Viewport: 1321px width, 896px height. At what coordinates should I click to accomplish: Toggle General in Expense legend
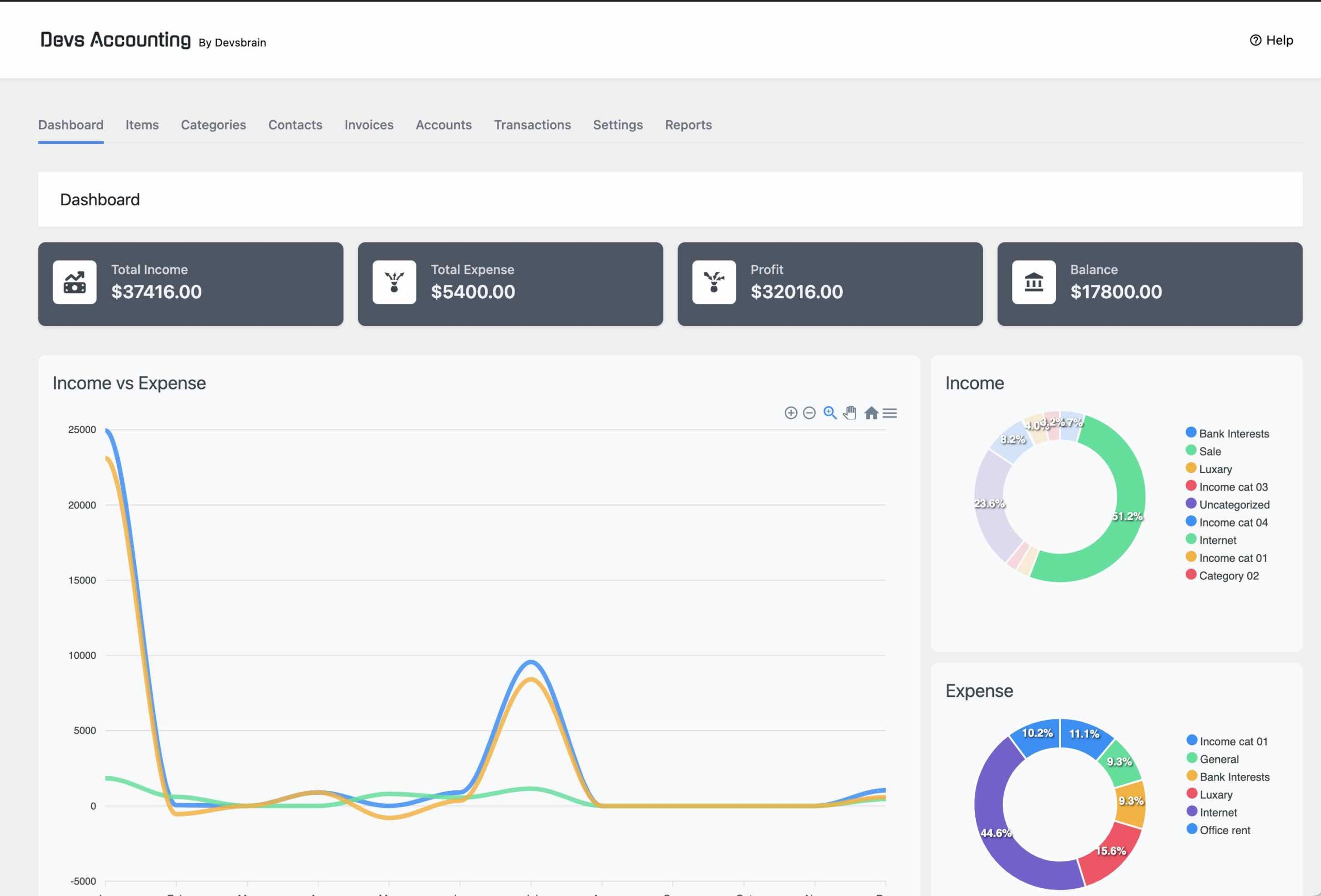click(1213, 759)
